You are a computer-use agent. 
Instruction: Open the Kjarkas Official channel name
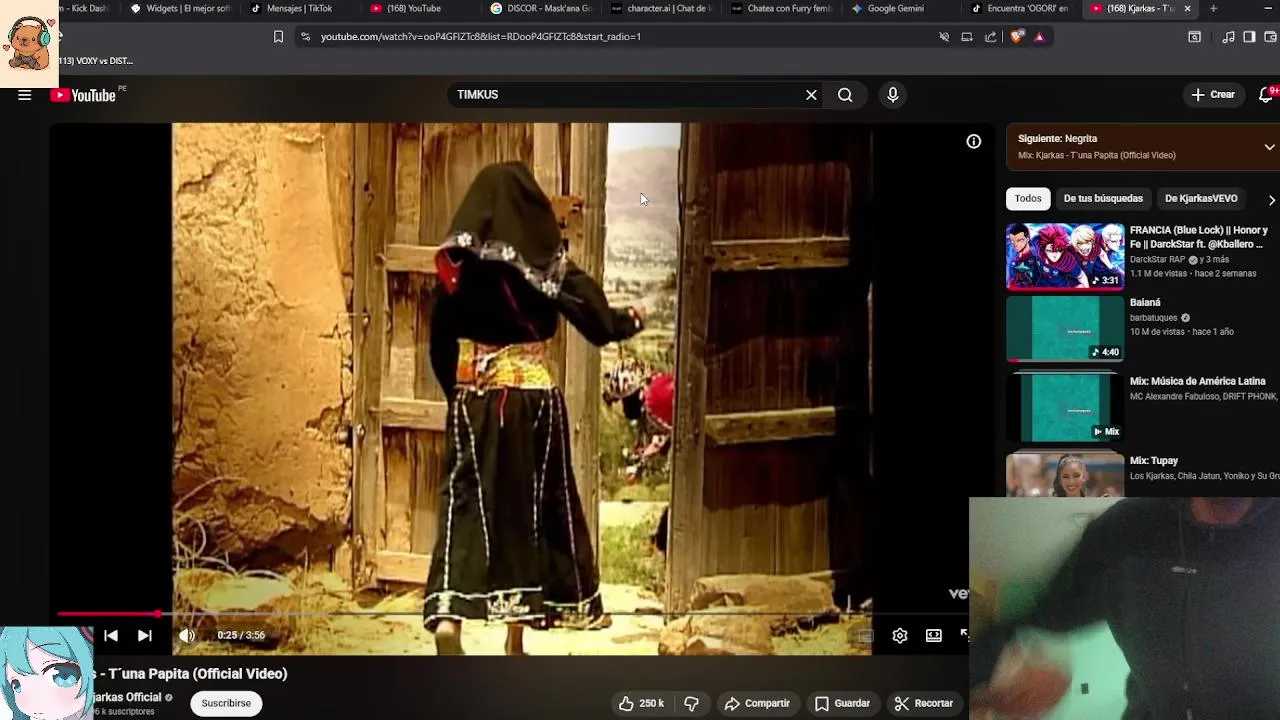pyautogui.click(x=127, y=698)
